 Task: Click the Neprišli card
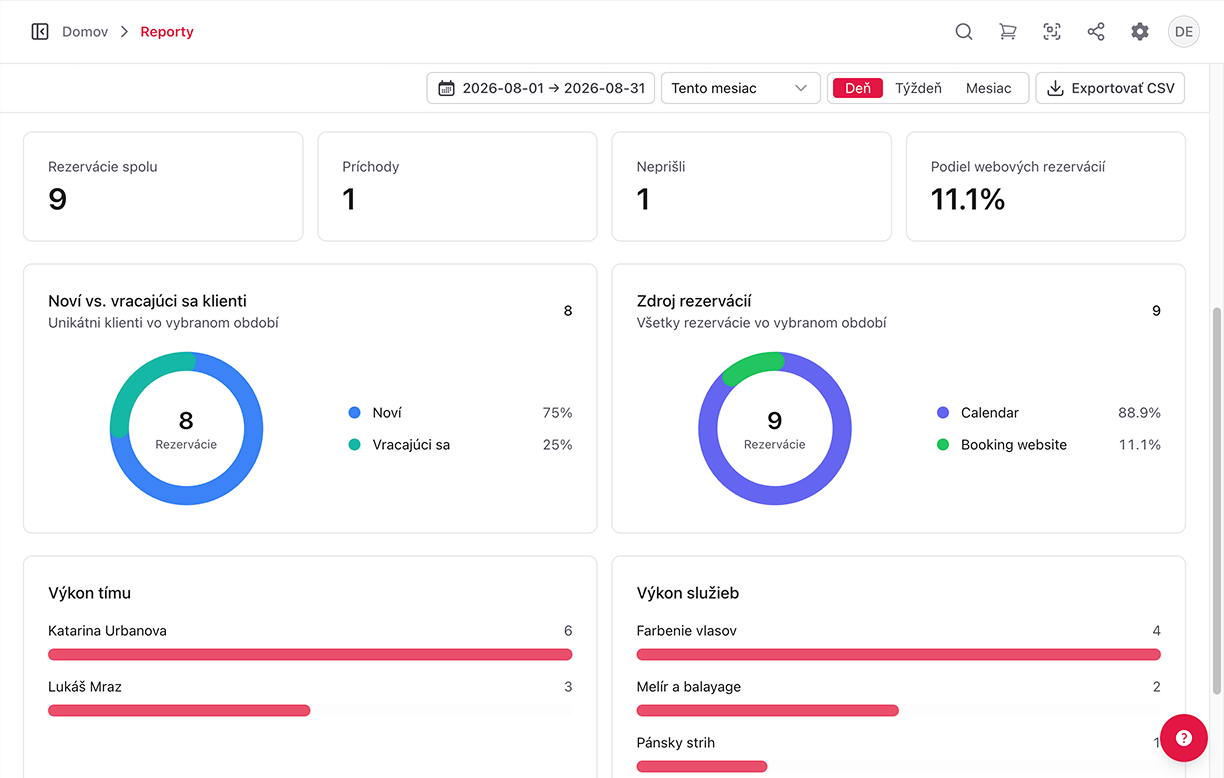pyautogui.click(x=751, y=187)
